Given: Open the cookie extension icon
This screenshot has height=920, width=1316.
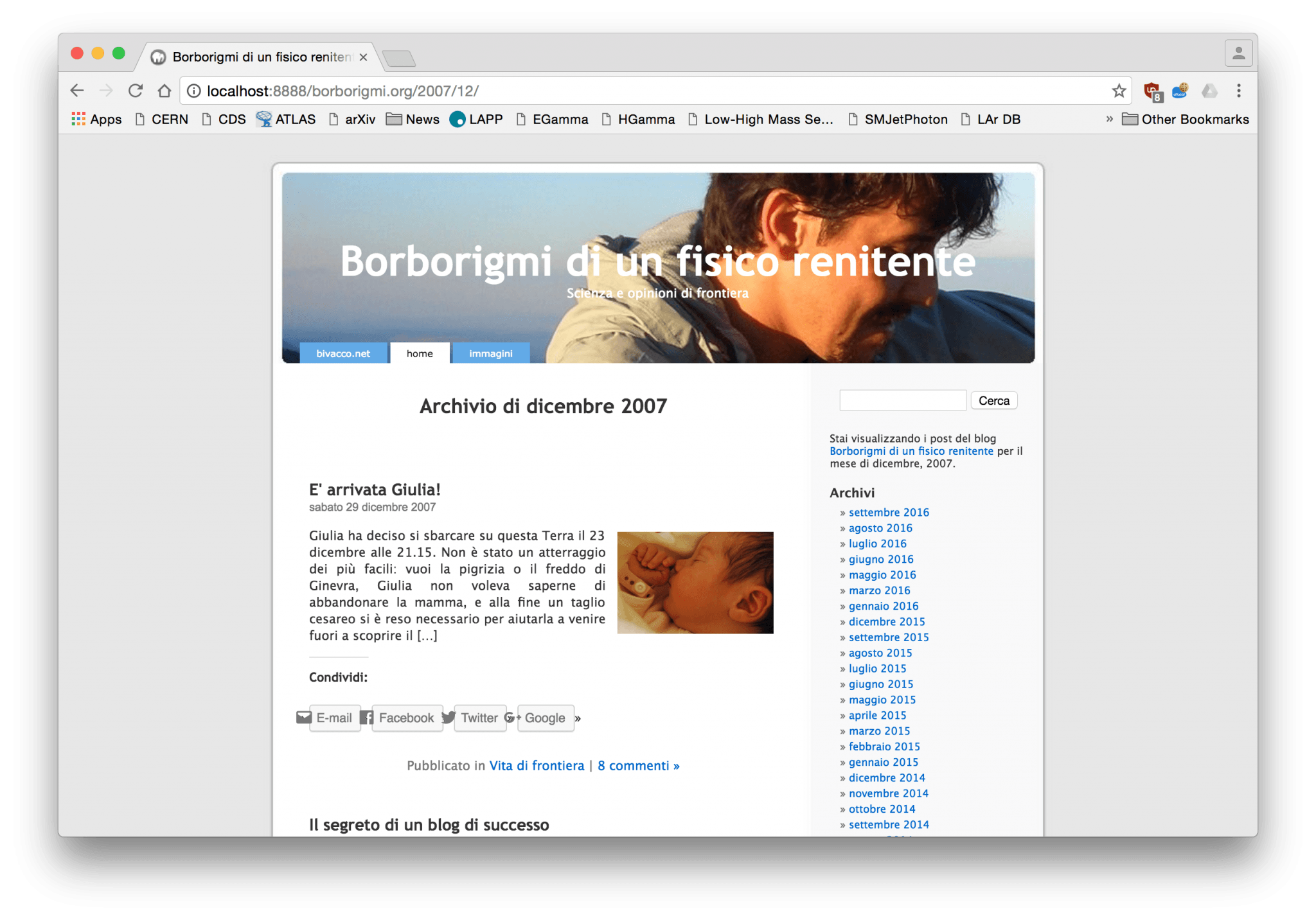Looking at the screenshot, I should 1180,91.
